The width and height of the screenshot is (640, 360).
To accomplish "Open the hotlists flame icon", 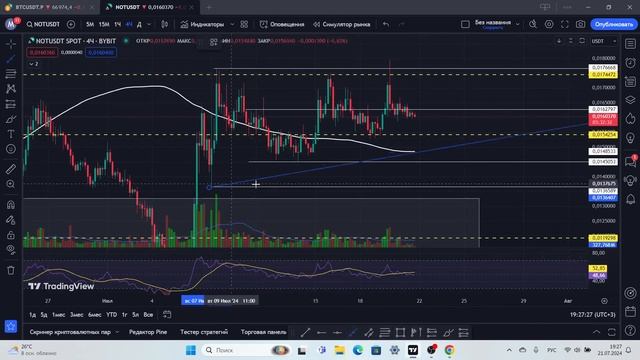I will (631, 119).
